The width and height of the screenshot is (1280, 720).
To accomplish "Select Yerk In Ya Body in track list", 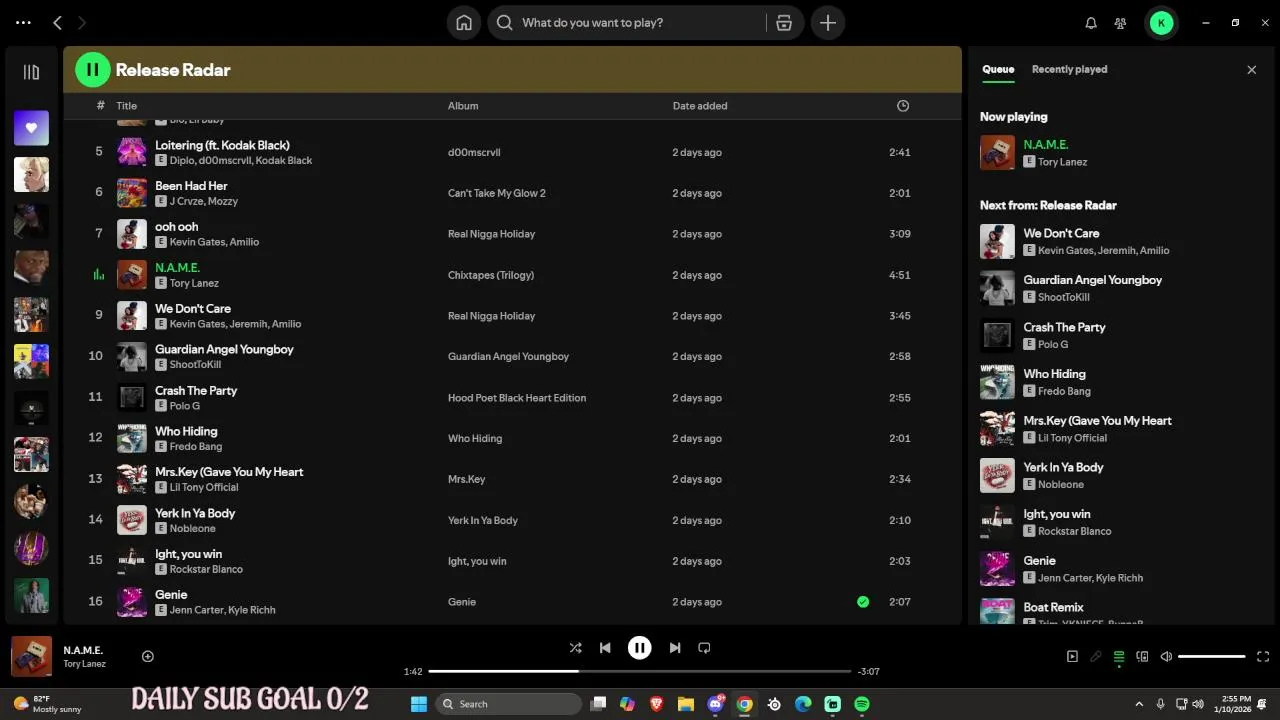I will pos(195,513).
